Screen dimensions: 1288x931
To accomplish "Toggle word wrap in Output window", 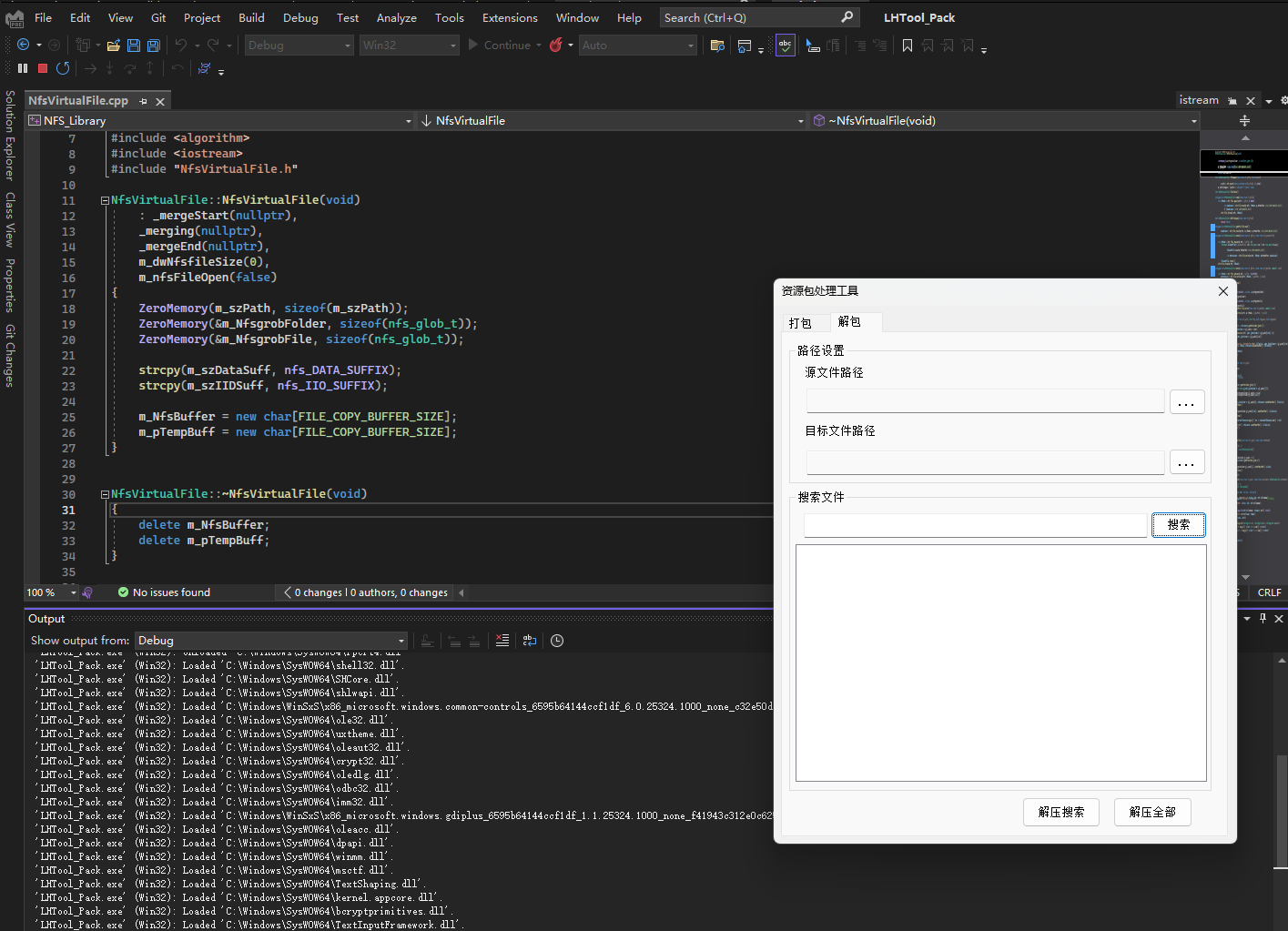I will 530,641.
